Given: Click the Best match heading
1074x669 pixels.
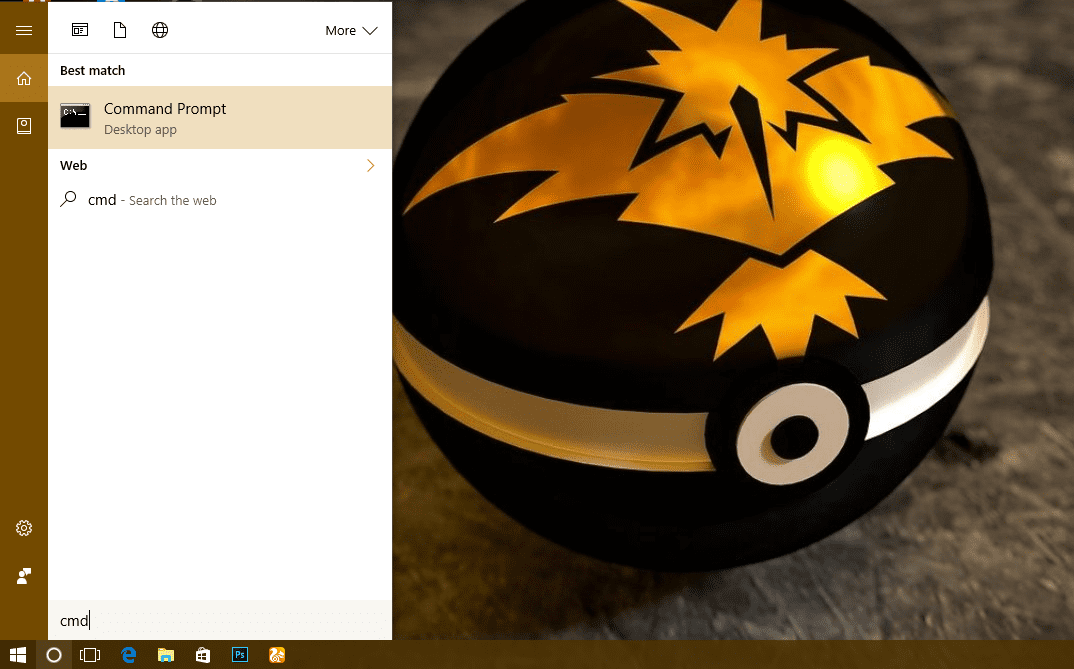Looking at the screenshot, I should point(92,71).
